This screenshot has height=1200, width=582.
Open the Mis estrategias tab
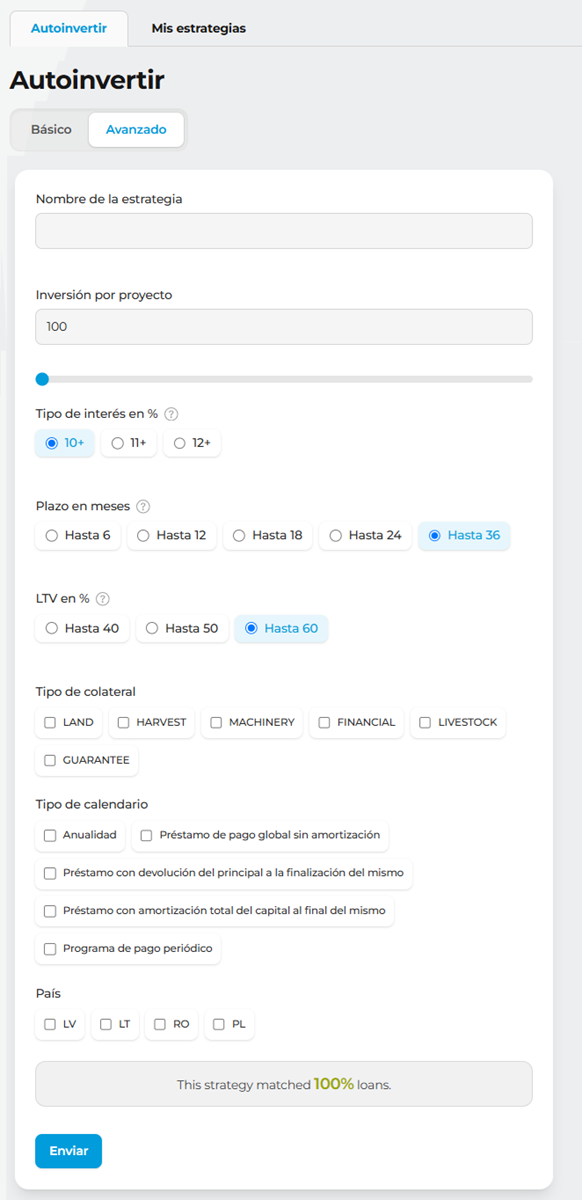[x=199, y=28]
